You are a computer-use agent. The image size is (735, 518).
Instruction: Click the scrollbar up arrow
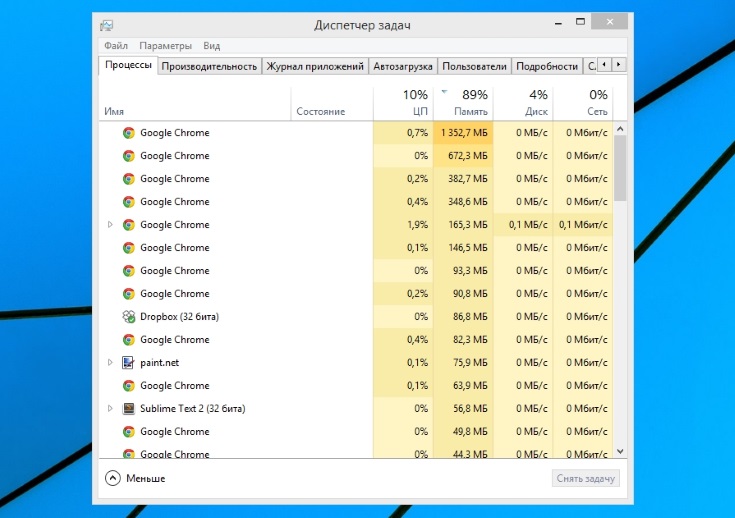tap(620, 128)
